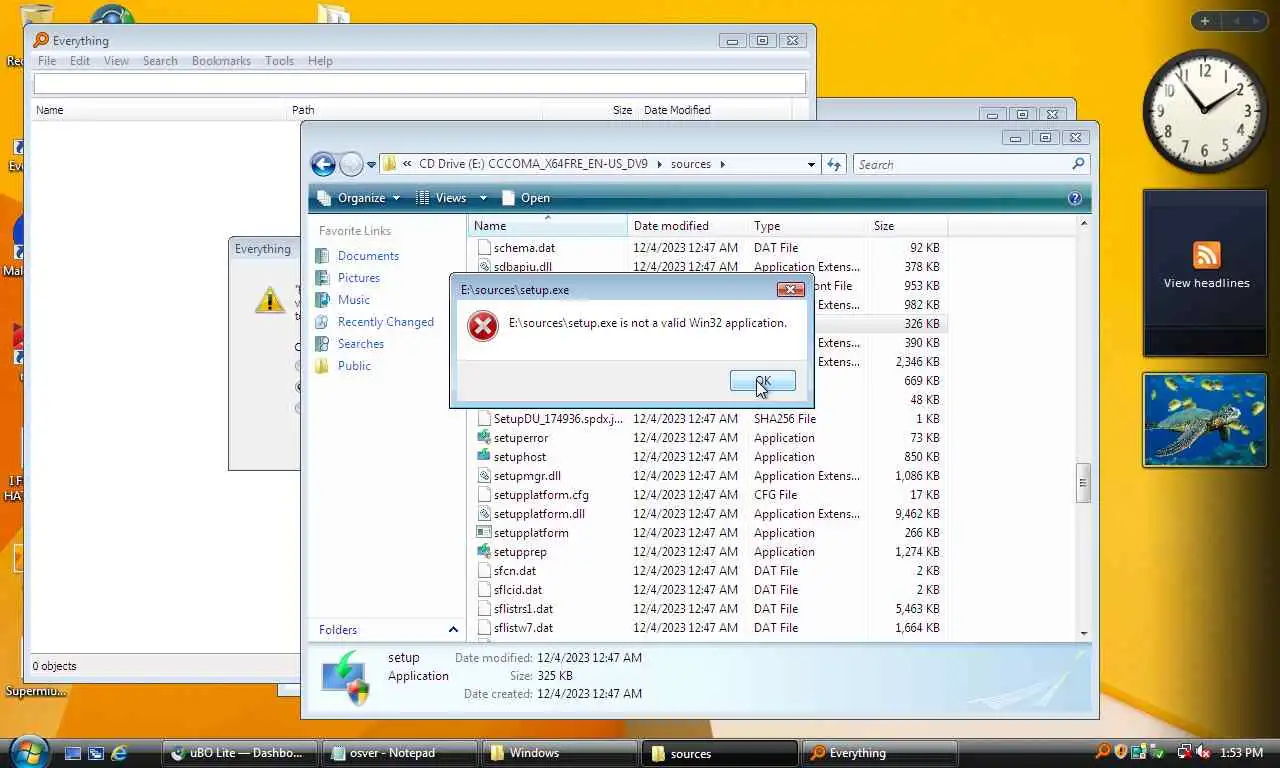Go back with the Explorer Back arrow

pyautogui.click(x=322, y=164)
